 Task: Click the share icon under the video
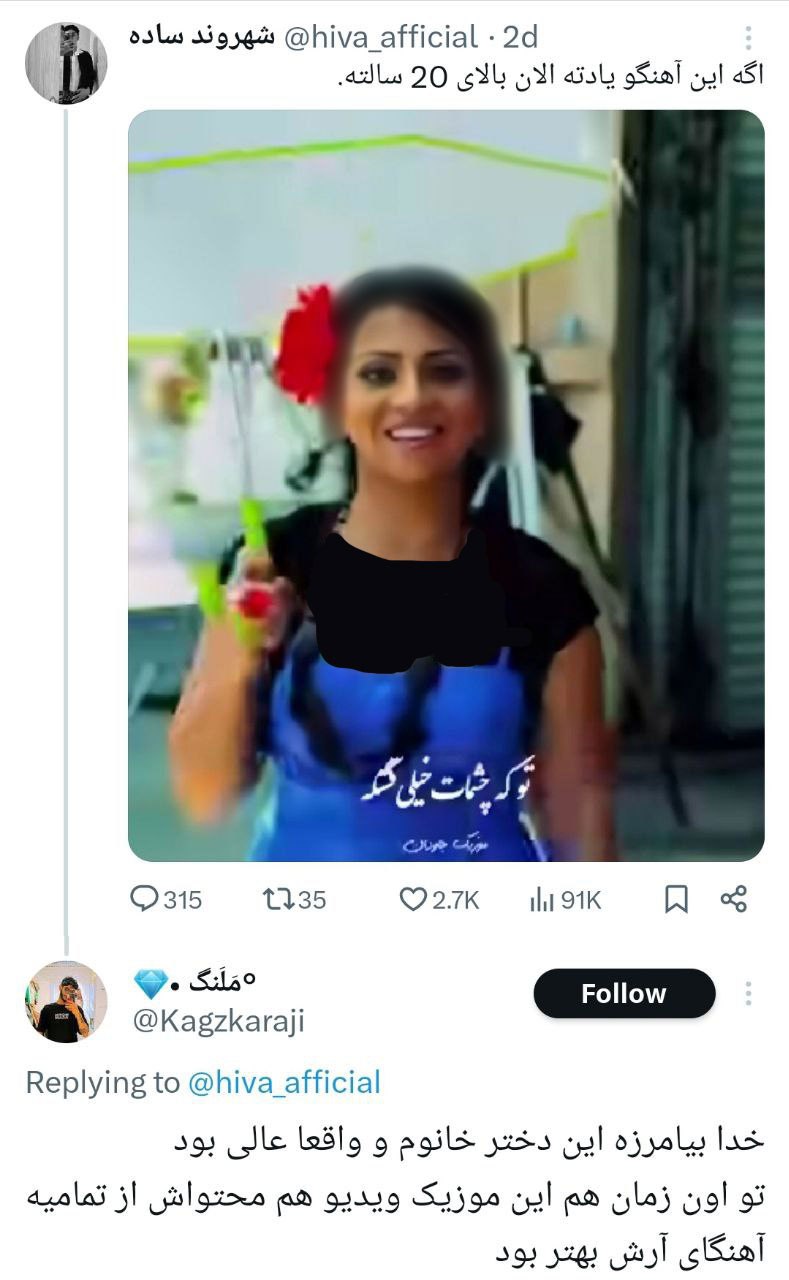(x=734, y=899)
